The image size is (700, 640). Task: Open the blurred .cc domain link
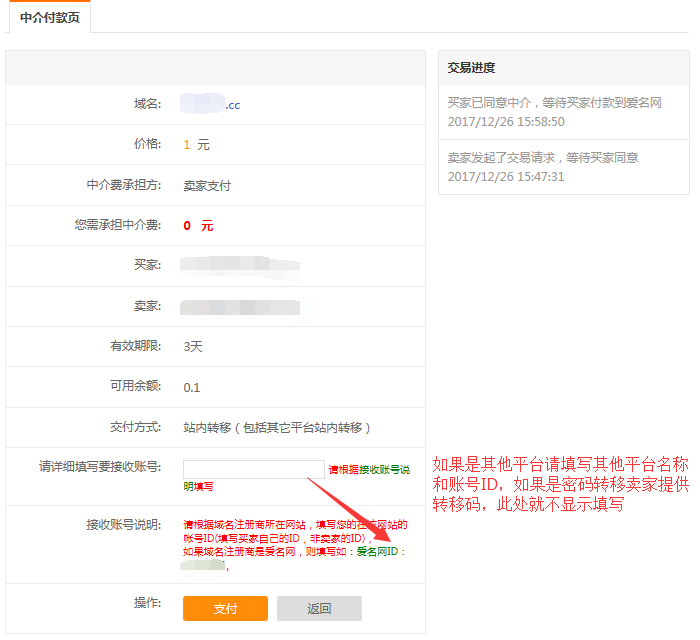tap(211, 104)
